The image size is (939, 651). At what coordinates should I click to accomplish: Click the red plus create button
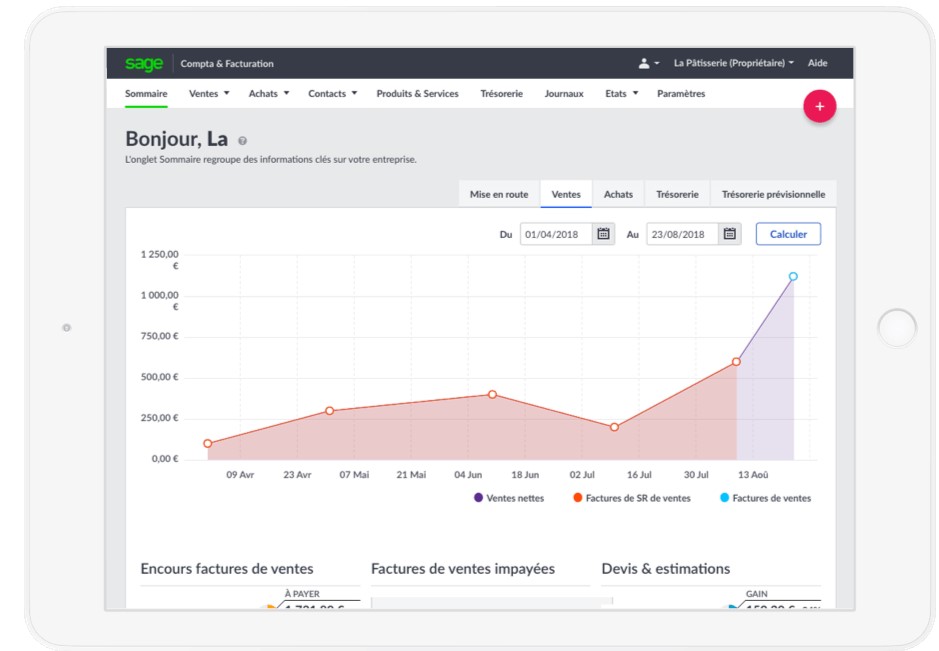(x=819, y=106)
